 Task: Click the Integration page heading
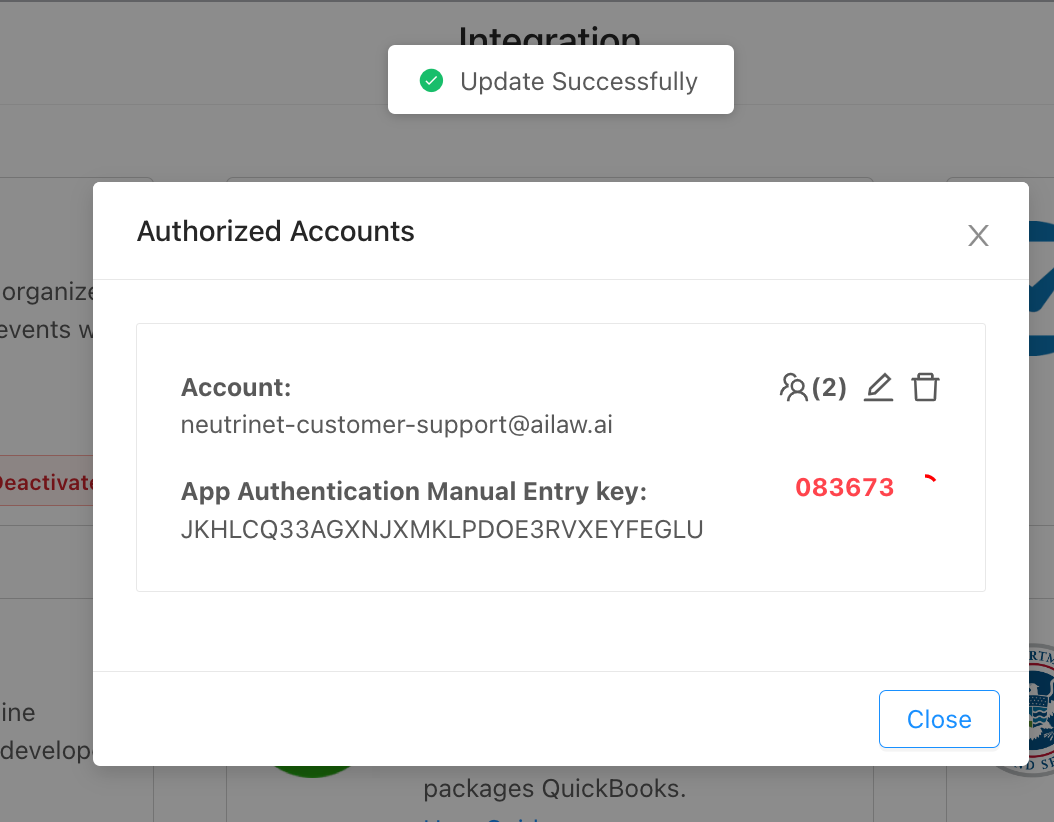pos(550,36)
